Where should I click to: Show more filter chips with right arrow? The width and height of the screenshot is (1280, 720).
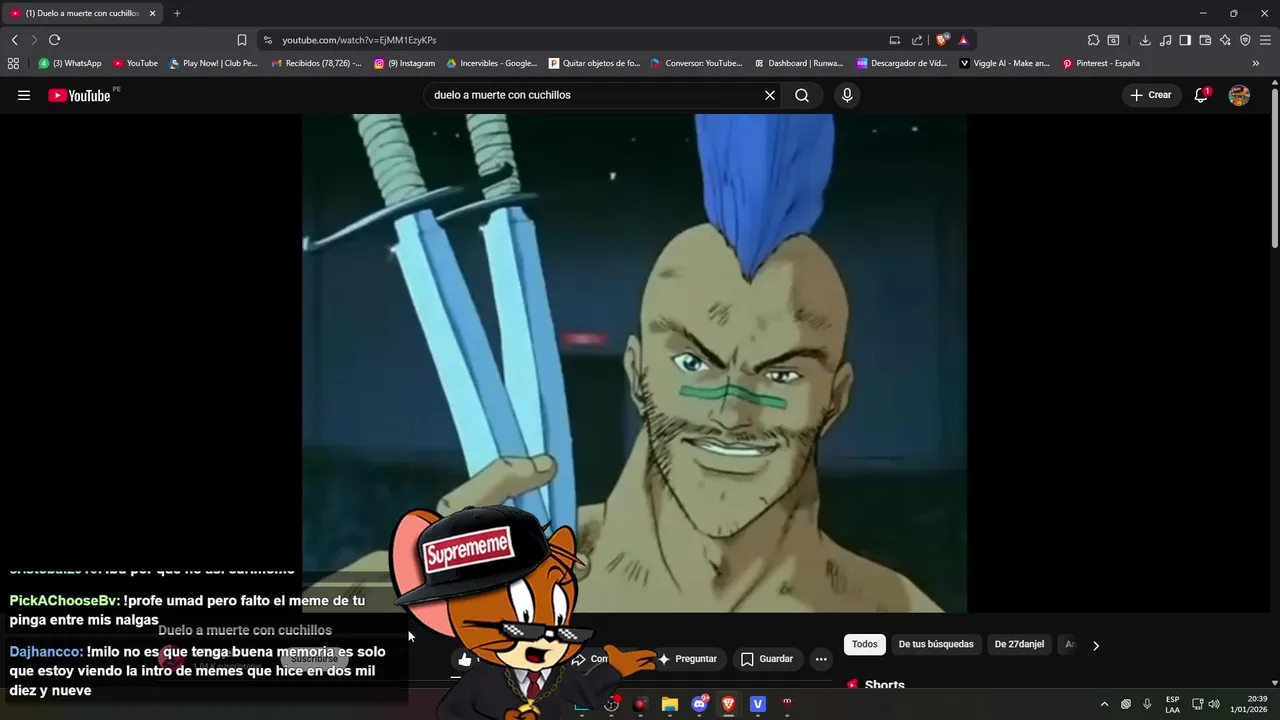[1095, 645]
